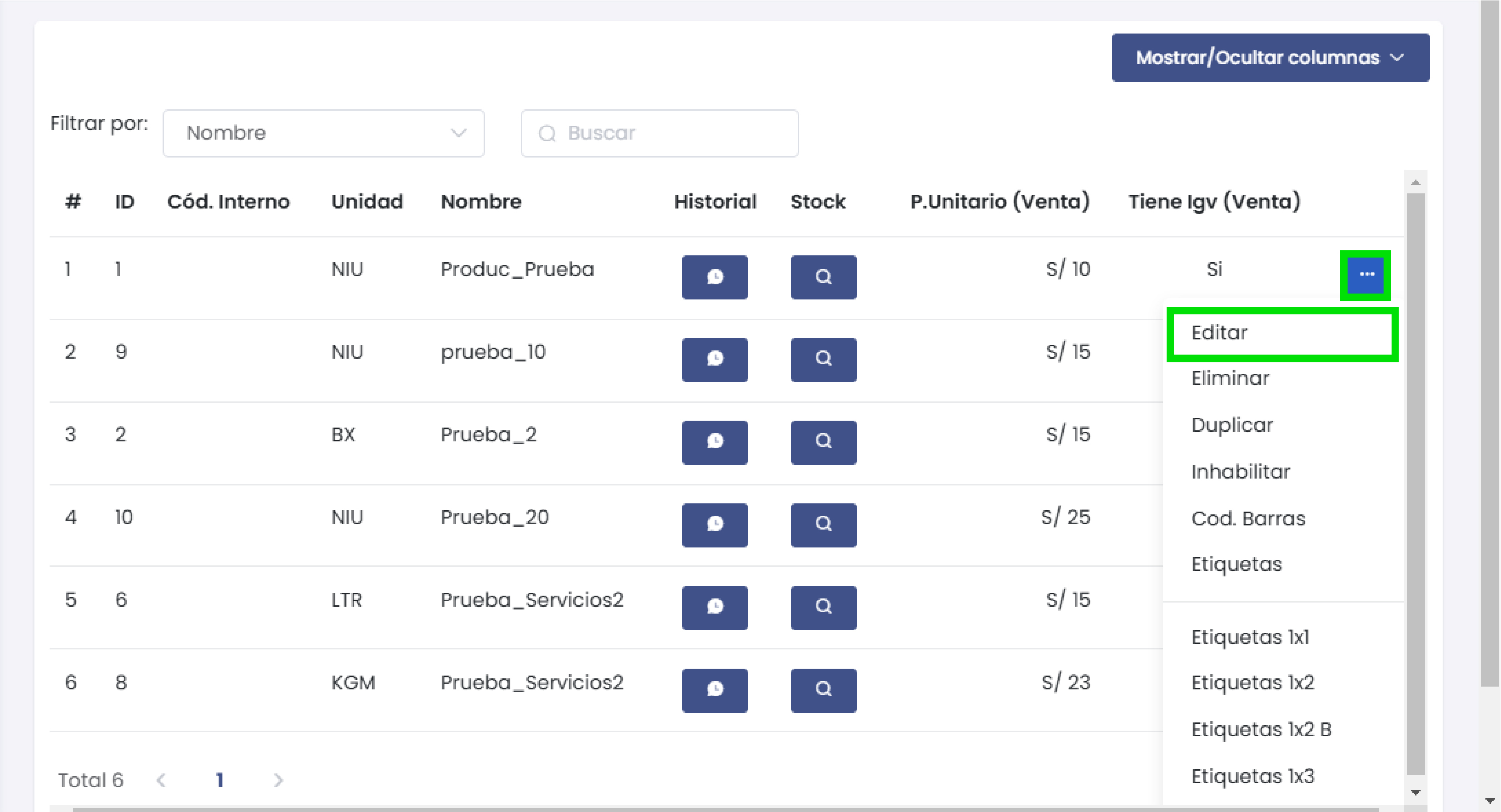Click Stock search icon for Produc_Prueba
This screenshot has height=812, width=1501.
(x=823, y=276)
